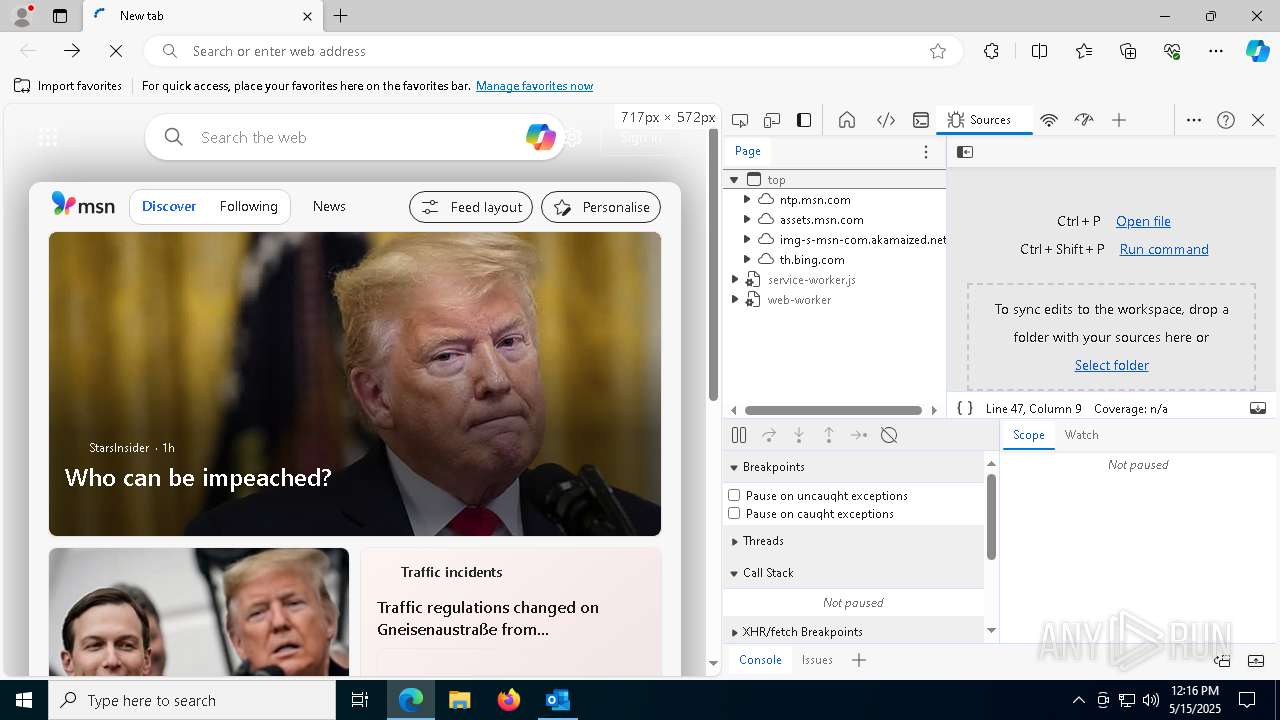Viewport: 1280px width, 720px height.
Task: Deactivate breakpoints in debugger toolbar
Action: [889, 435]
